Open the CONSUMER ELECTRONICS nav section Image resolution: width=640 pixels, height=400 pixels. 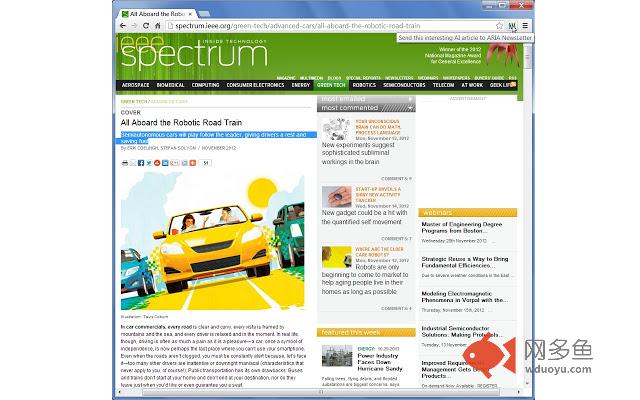pyautogui.click(x=255, y=85)
